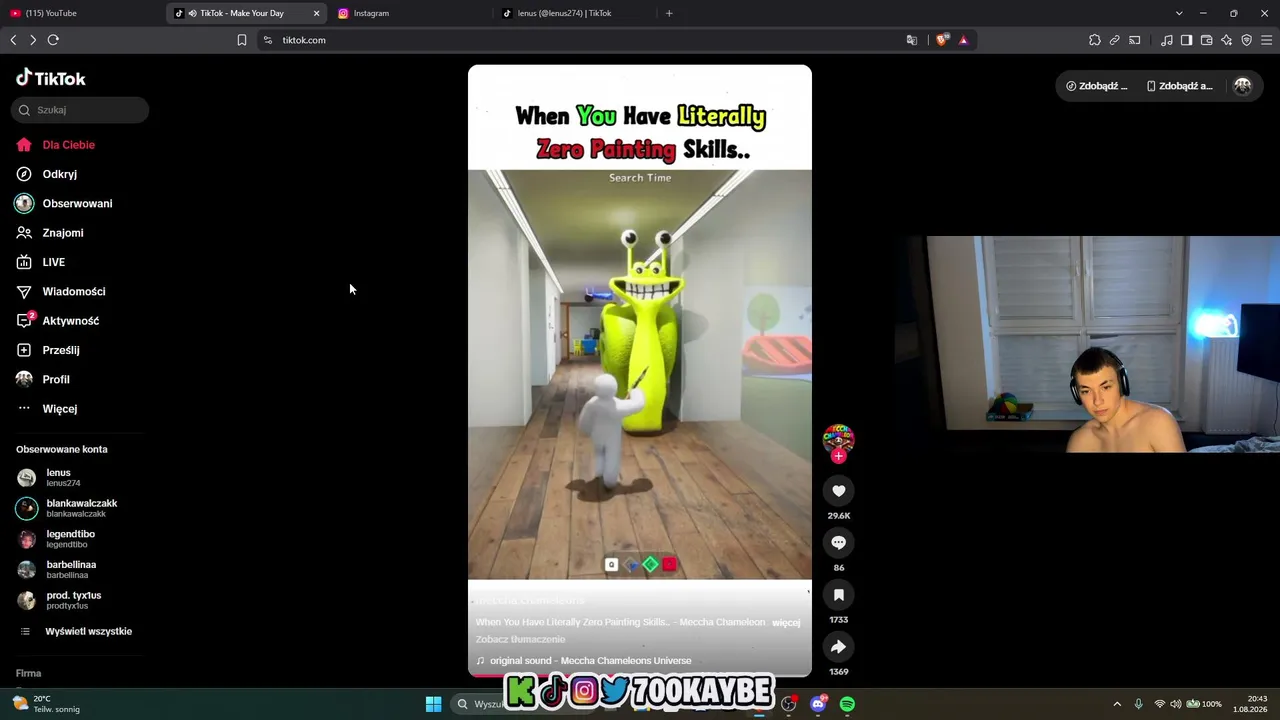The image size is (1280, 720).
Task: Open the Meccha Chameleon creator avatar
Action: (x=838, y=438)
